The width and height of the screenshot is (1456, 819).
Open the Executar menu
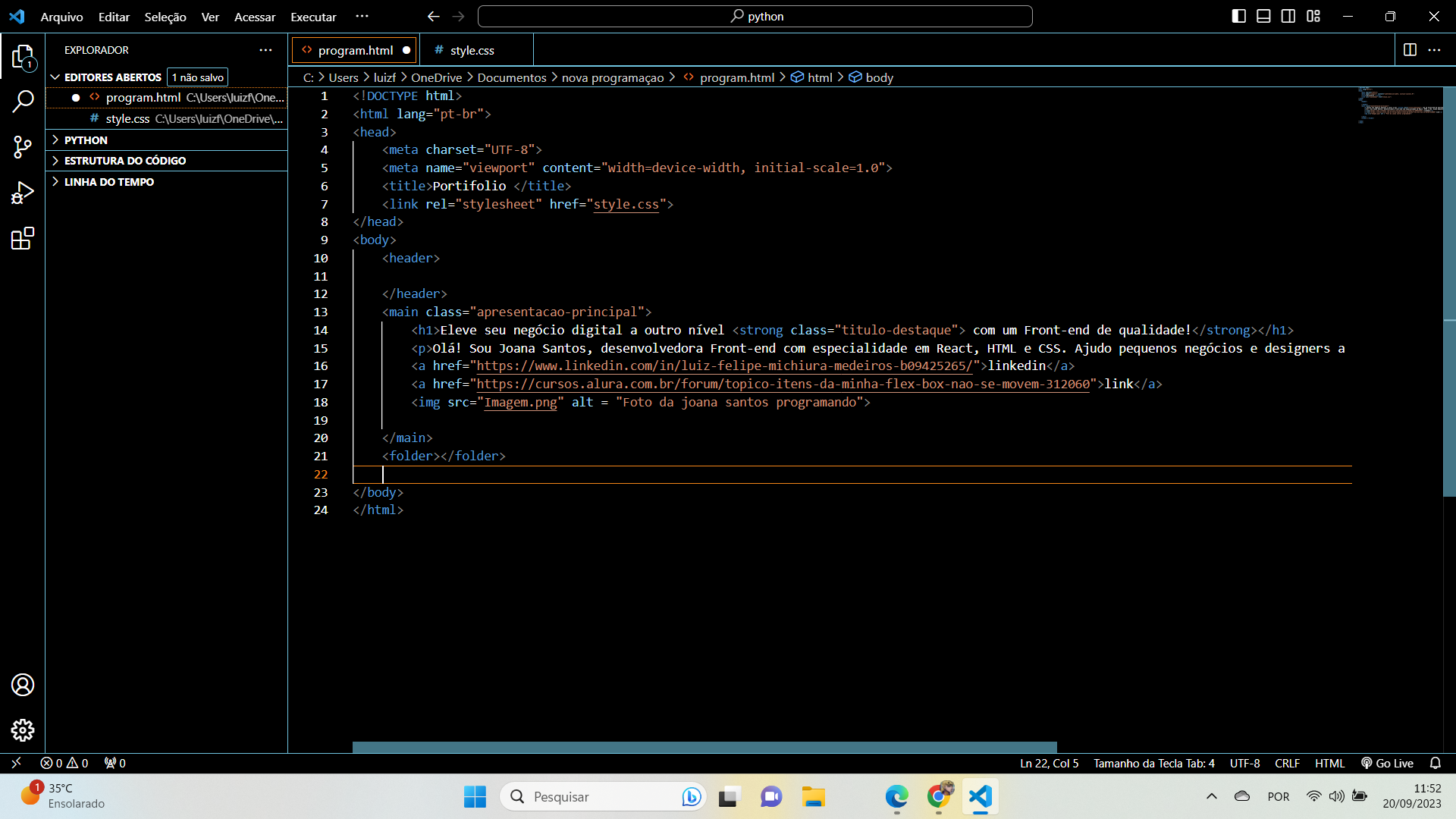[x=313, y=17]
